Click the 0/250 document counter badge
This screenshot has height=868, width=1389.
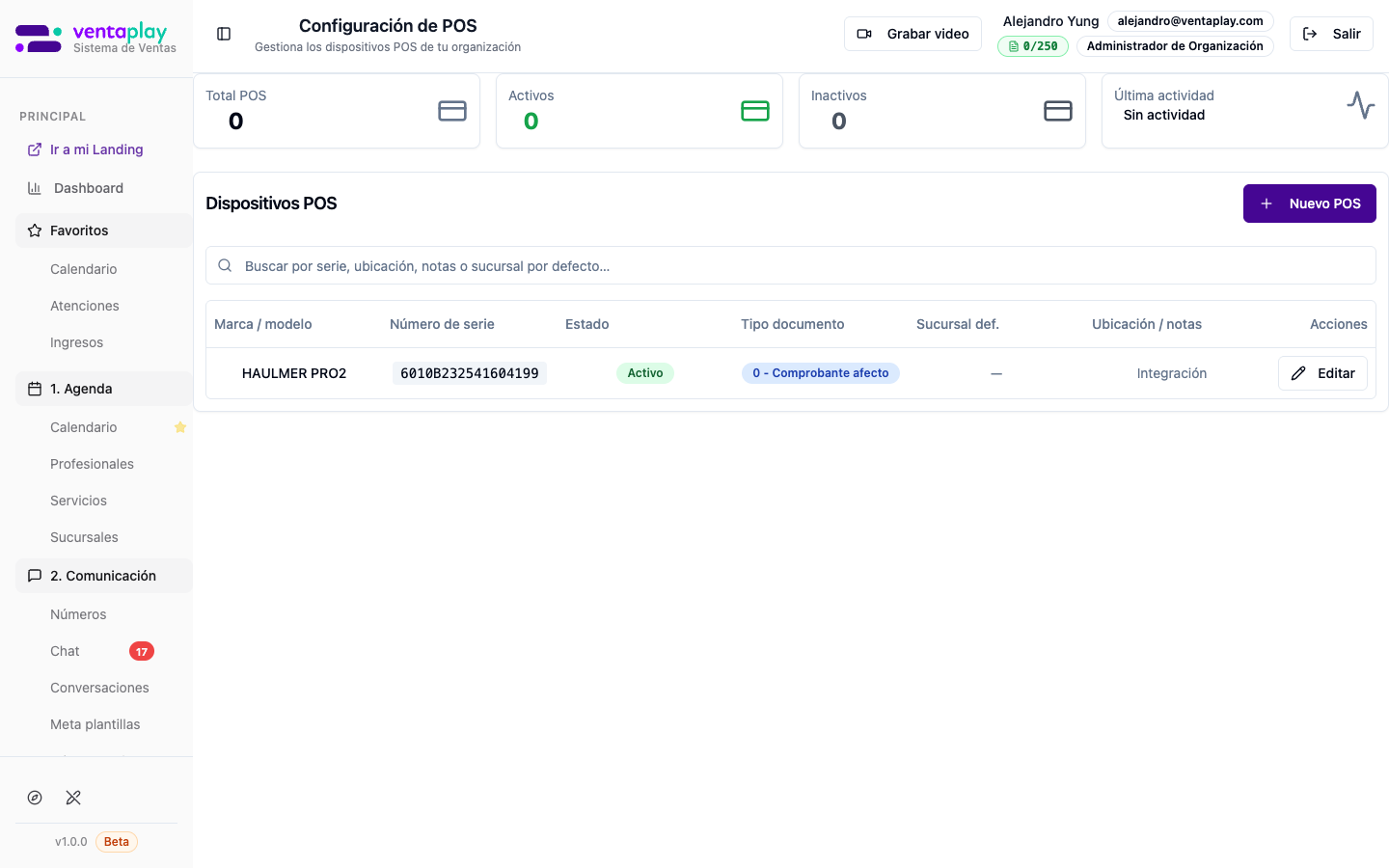coord(1032,46)
